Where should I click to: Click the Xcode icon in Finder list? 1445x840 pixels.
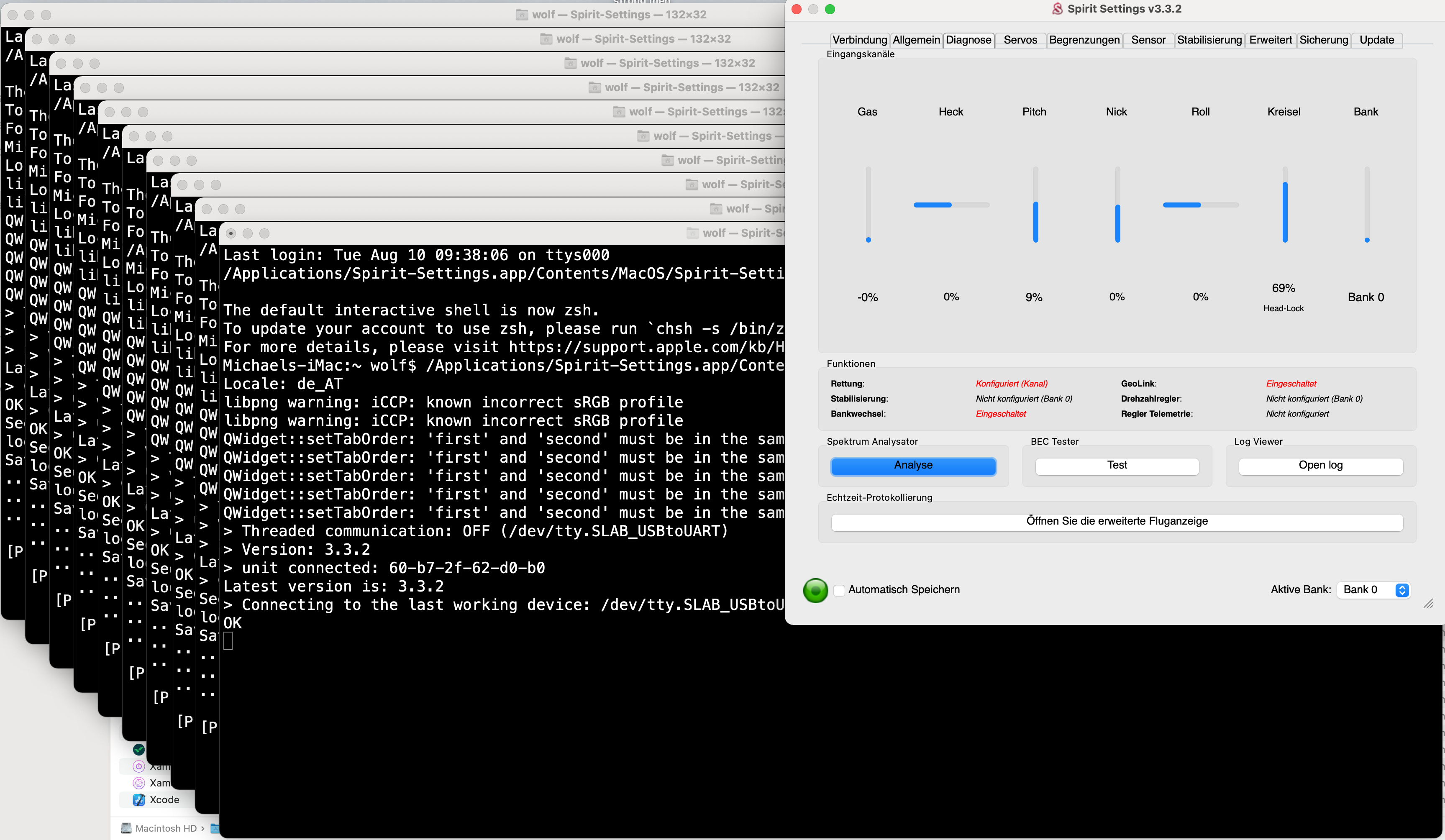[x=139, y=799]
